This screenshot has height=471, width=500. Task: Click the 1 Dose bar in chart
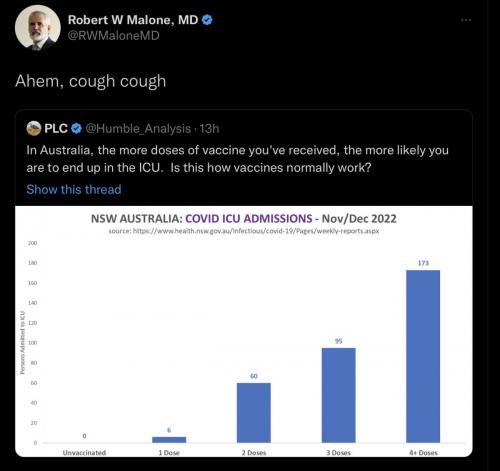coord(169,440)
